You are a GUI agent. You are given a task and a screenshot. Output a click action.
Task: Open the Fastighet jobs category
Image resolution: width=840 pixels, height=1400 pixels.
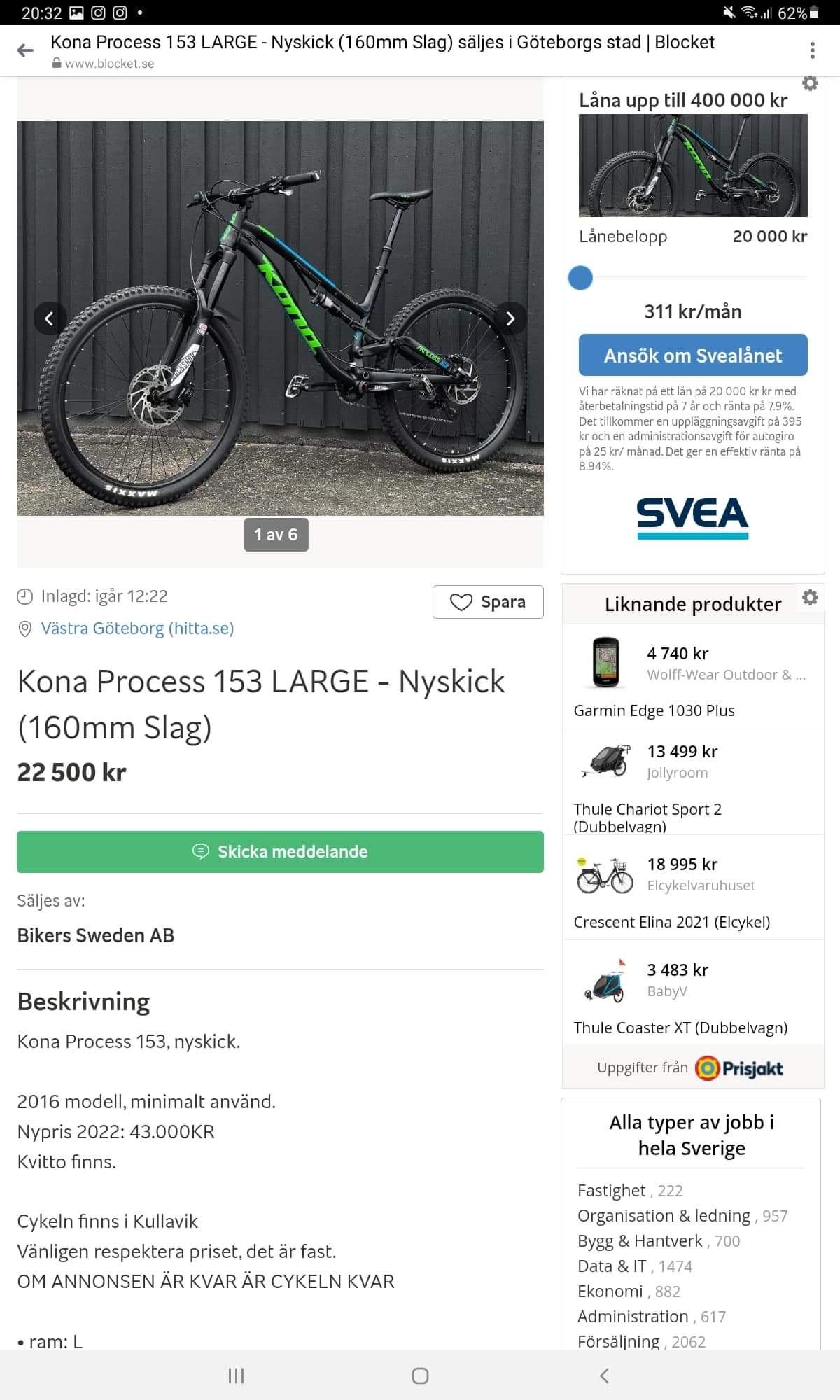611,1191
